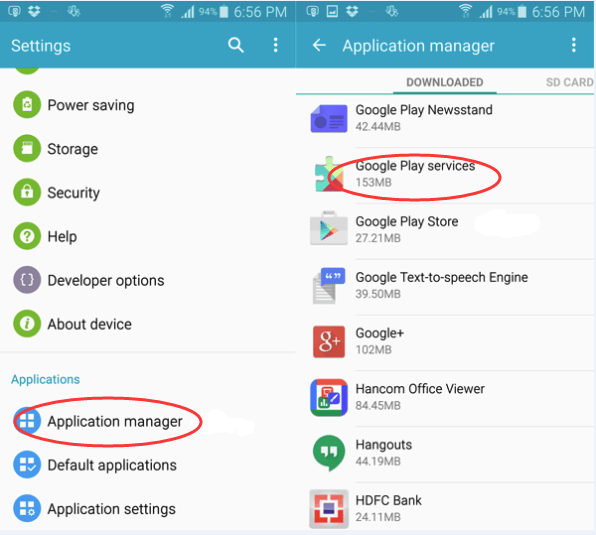Open Storage settings
The image size is (596, 535).
148,149
